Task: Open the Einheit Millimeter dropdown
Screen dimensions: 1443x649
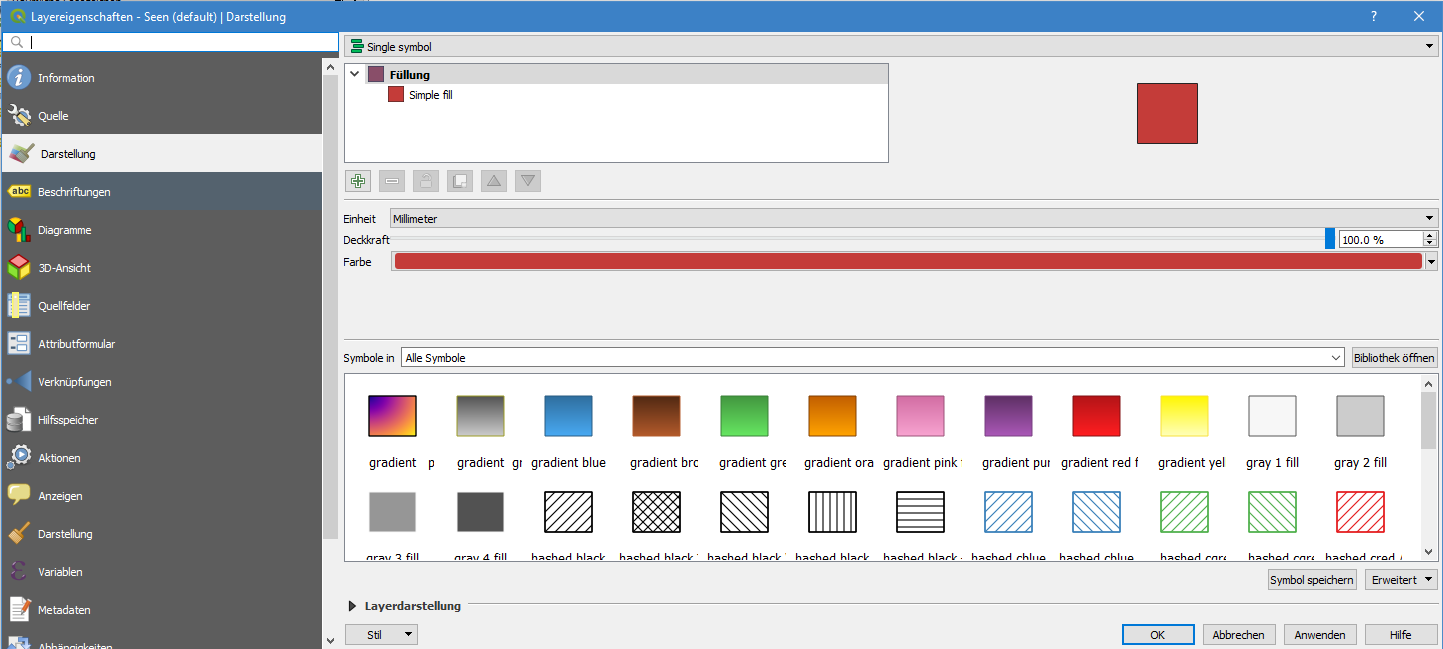Action: click(x=912, y=218)
